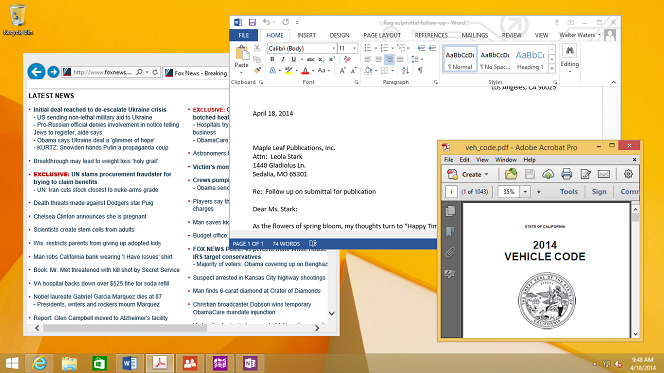The height and width of the screenshot is (373, 664).
Task: Open the Walter Waters account dropdown
Action: point(580,35)
